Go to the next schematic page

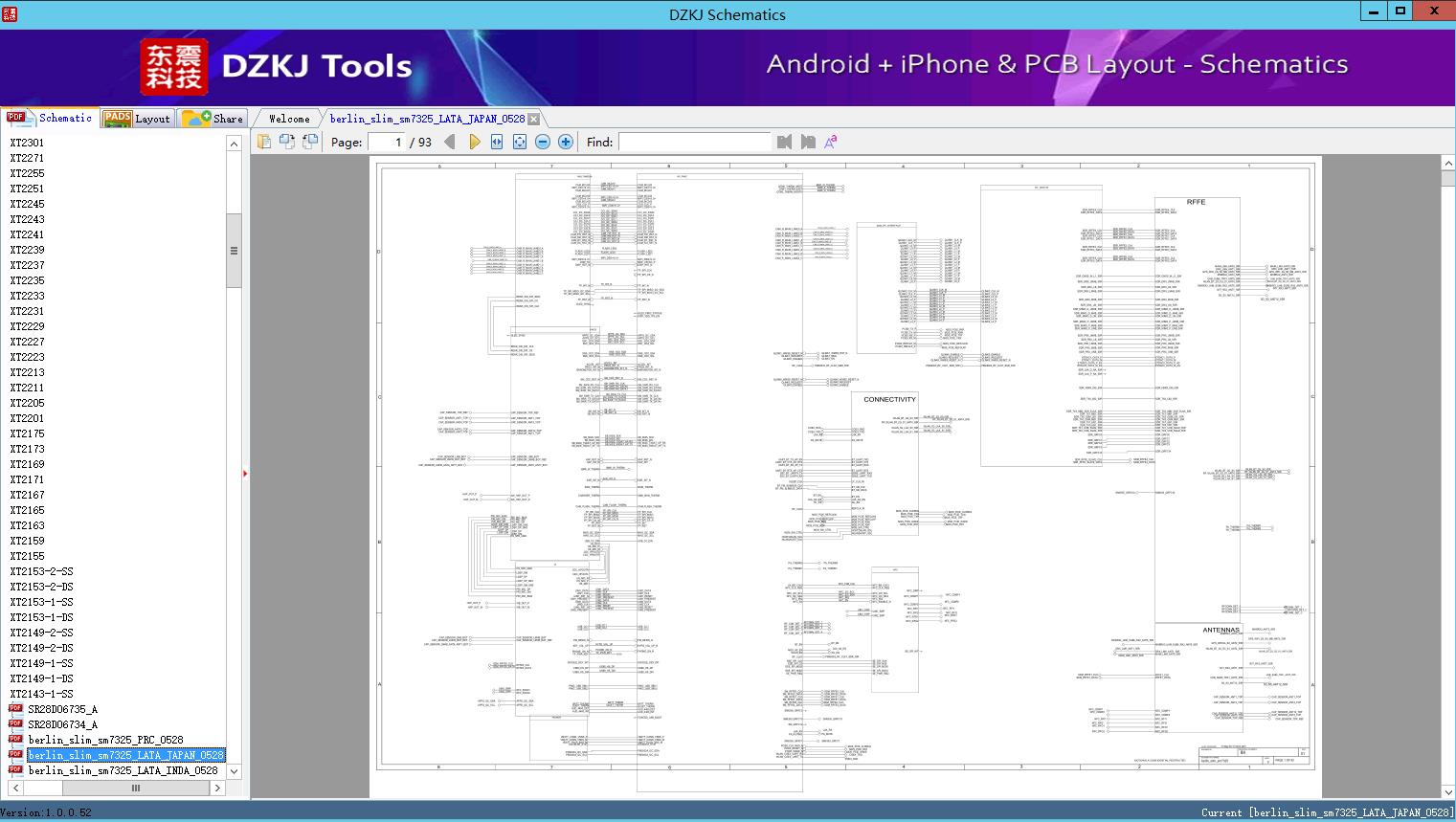(x=474, y=142)
